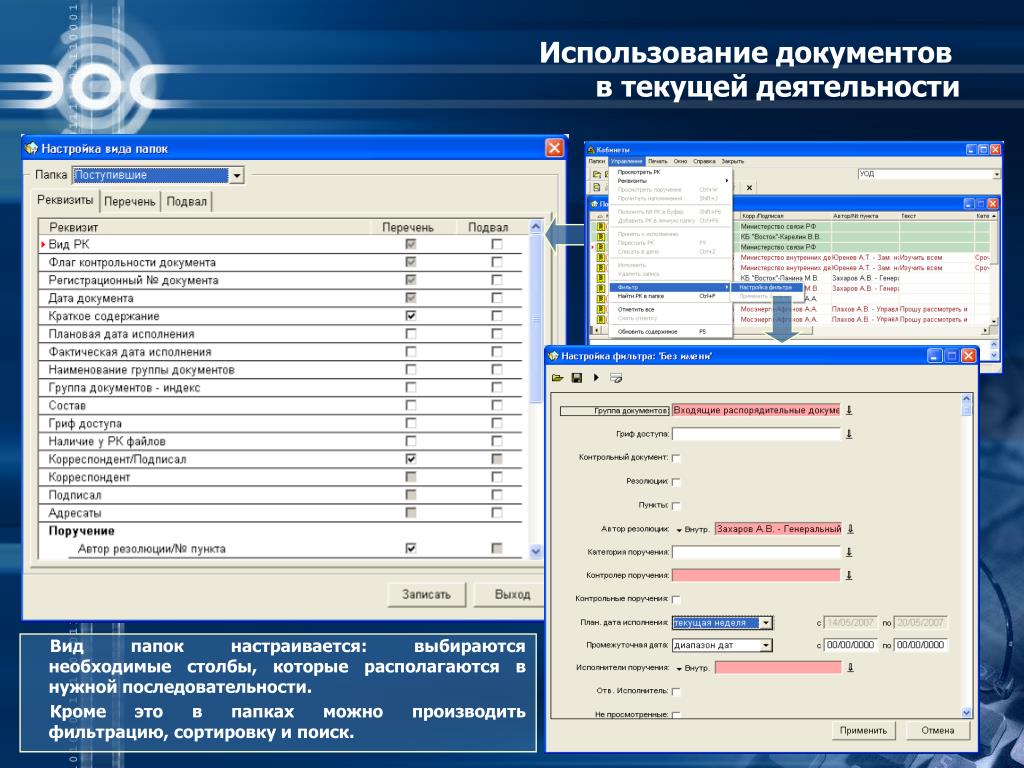The height and width of the screenshot is (768, 1024).
Task: Toggle Перечень box for Корреспондент/Подписал
Action: point(411,459)
